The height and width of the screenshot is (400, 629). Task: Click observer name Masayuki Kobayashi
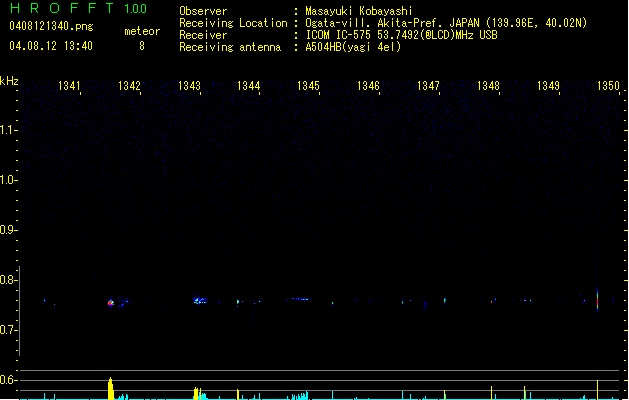[x=359, y=11]
